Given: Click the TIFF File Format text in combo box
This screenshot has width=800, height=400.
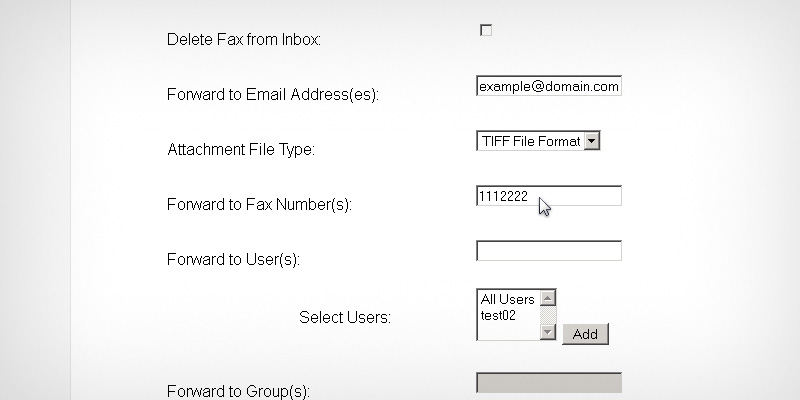Looking at the screenshot, I should pos(529,141).
